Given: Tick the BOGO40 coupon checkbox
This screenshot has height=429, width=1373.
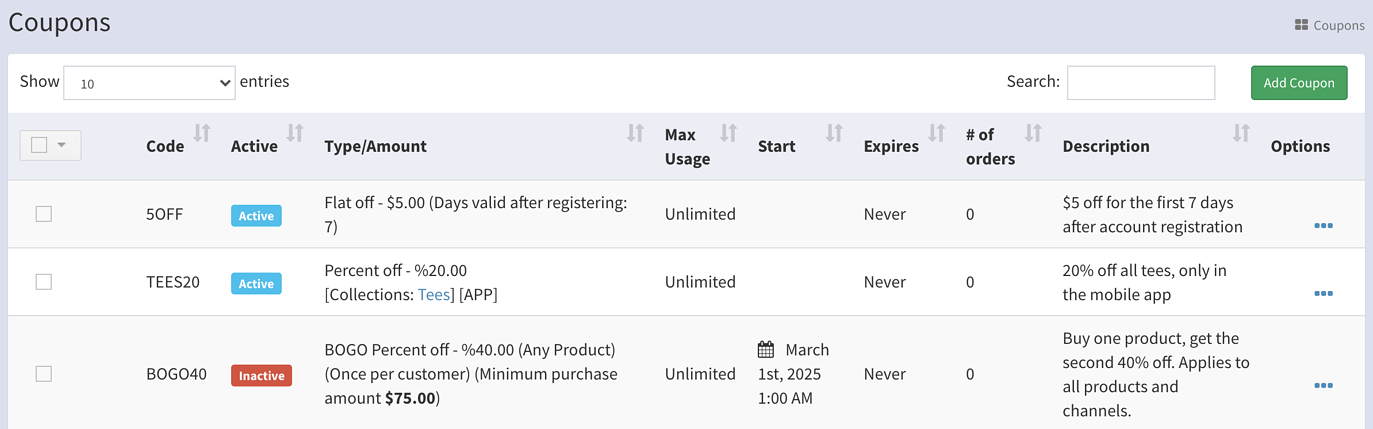Looking at the screenshot, I should click(x=44, y=374).
